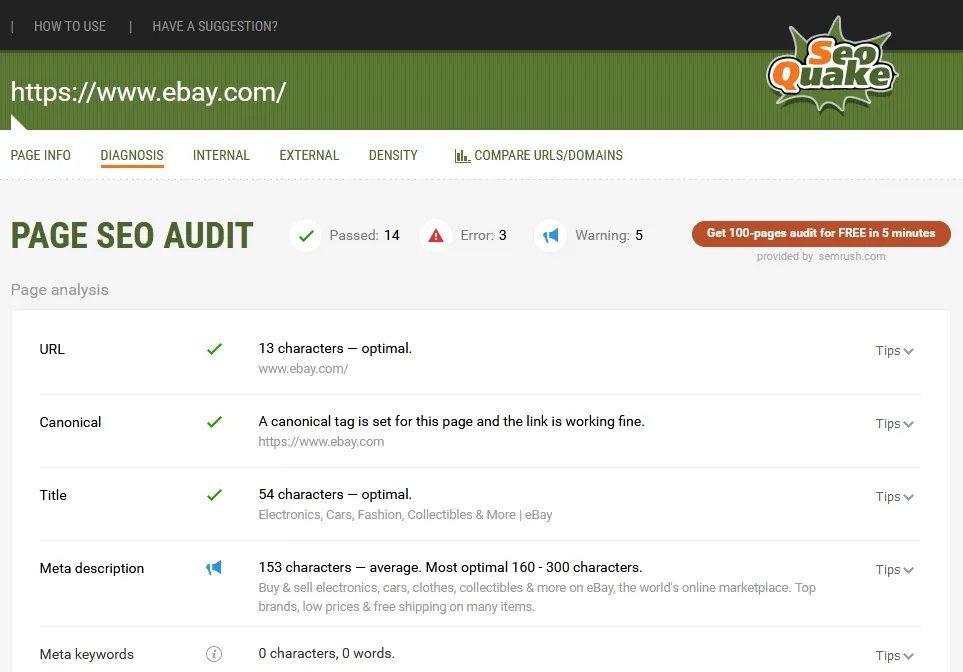Image resolution: width=963 pixels, height=672 pixels.
Task: Click the green checkmark in URL row
Action: [213, 349]
